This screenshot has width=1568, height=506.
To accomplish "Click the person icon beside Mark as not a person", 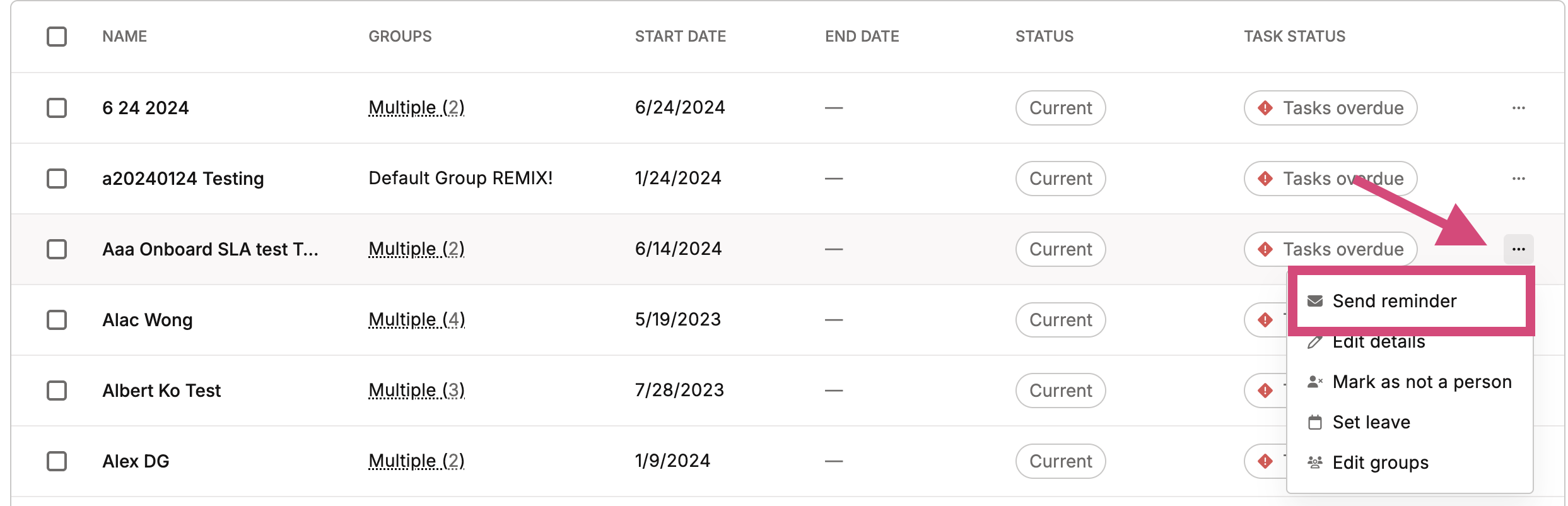I will point(1315,382).
